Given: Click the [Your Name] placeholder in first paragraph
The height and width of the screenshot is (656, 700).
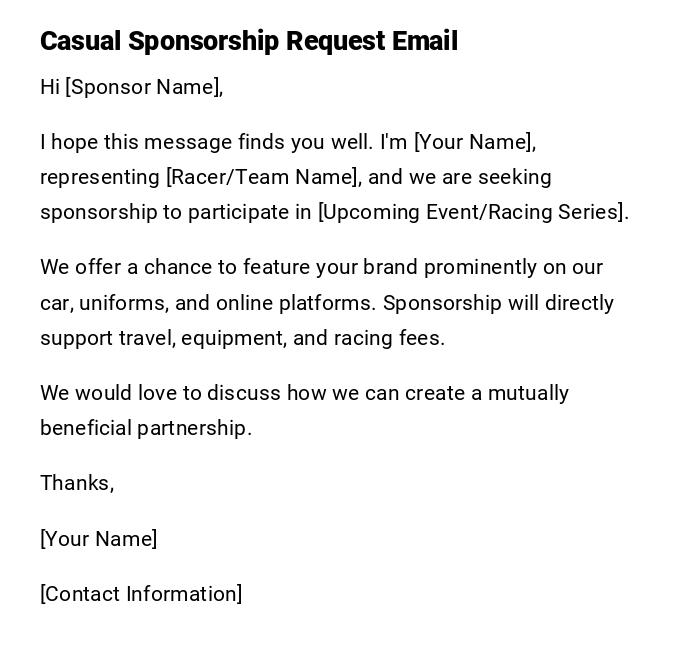Looking at the screenshot, I should pos(473,142).
